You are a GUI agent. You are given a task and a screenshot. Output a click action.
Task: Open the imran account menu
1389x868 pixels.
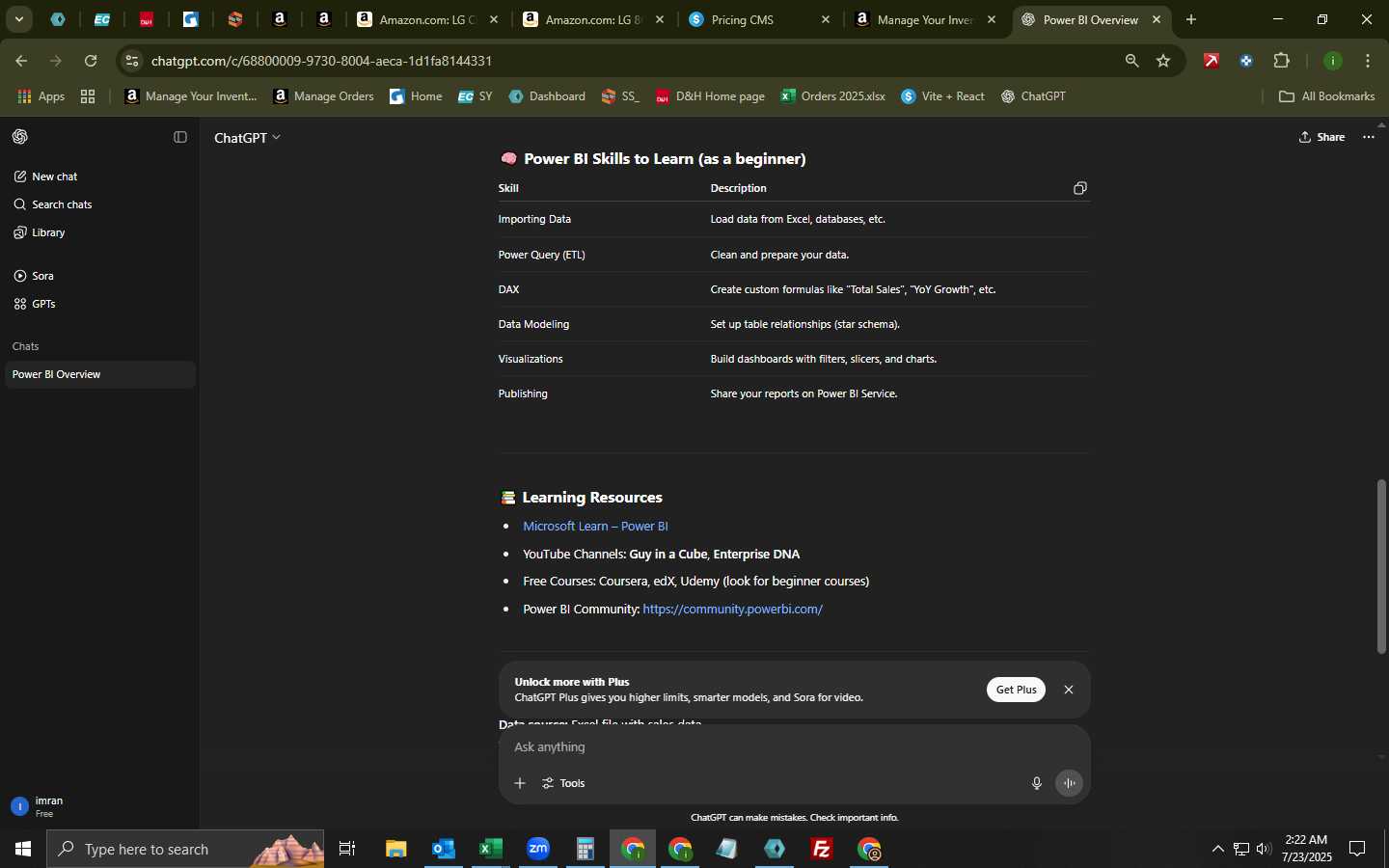100,806
